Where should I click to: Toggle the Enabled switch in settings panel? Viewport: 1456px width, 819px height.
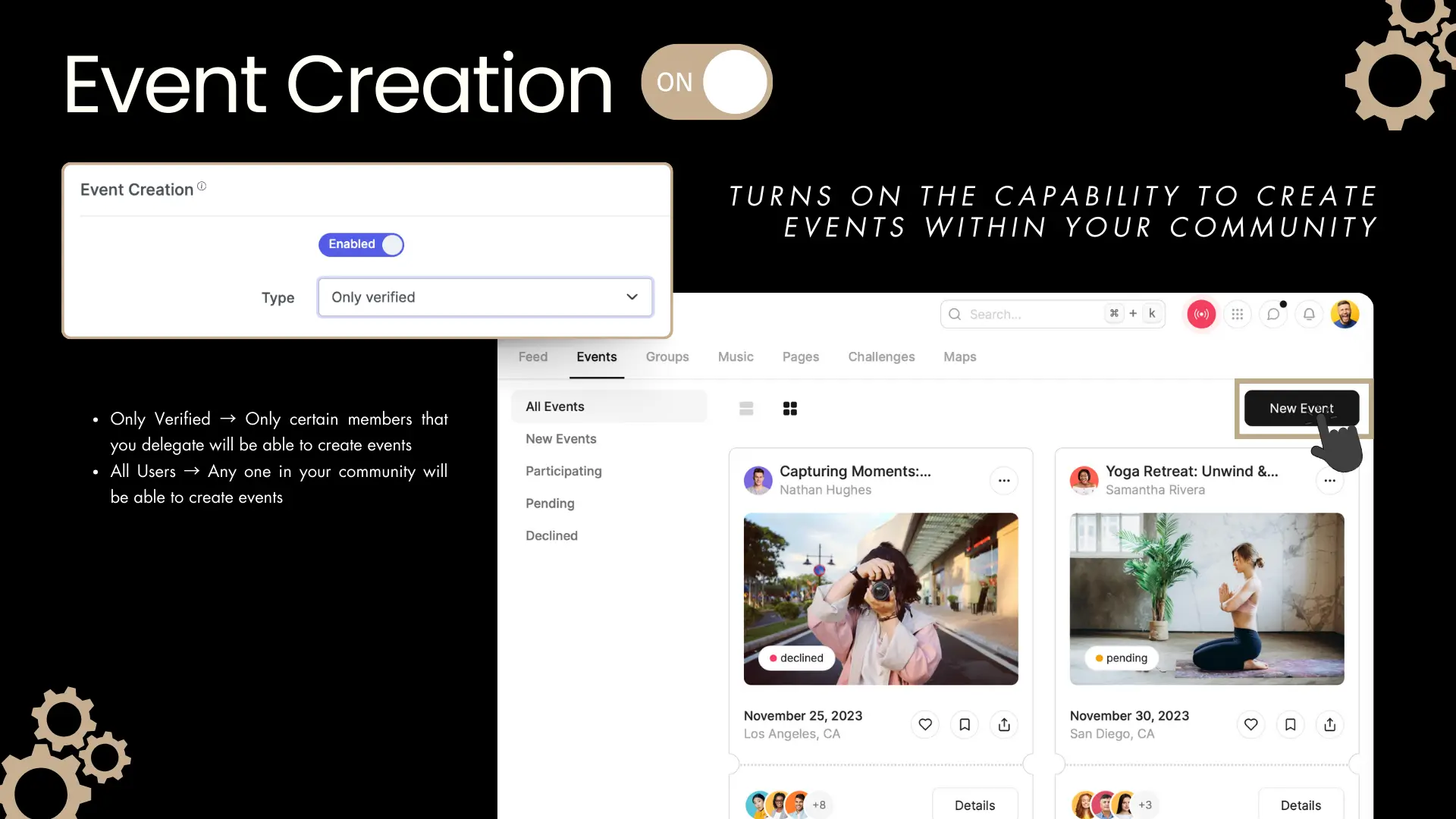361,244
